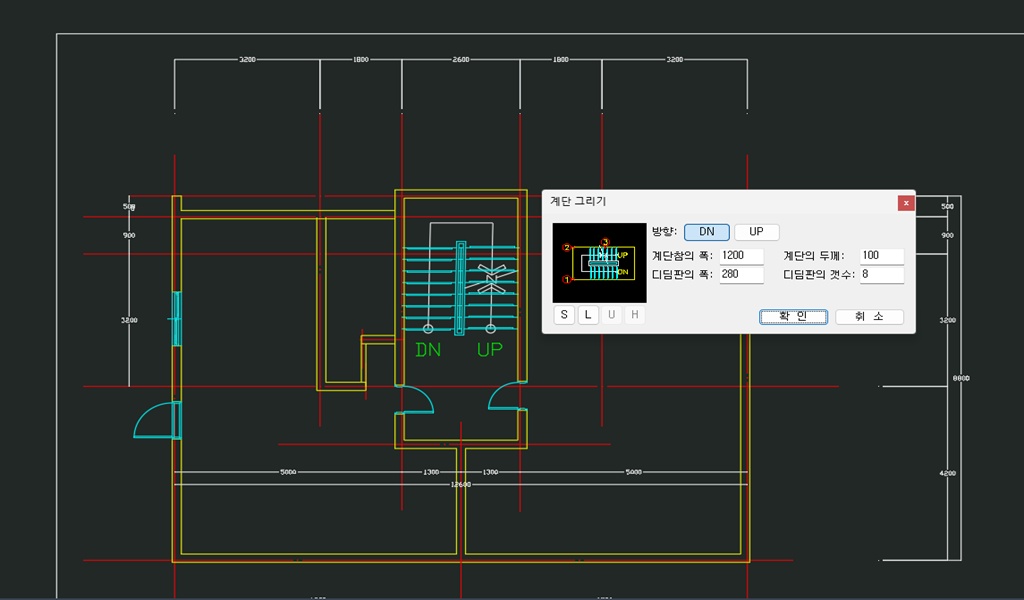Choose the greyed H stair type button
The height and width of the screenshot is (600, 1024).
tap(635, 315)
